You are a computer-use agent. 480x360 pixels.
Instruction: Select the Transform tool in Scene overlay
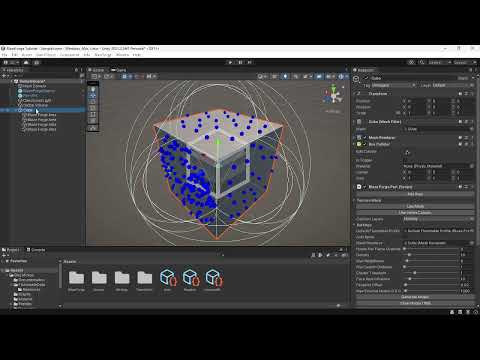click(93, 121)
